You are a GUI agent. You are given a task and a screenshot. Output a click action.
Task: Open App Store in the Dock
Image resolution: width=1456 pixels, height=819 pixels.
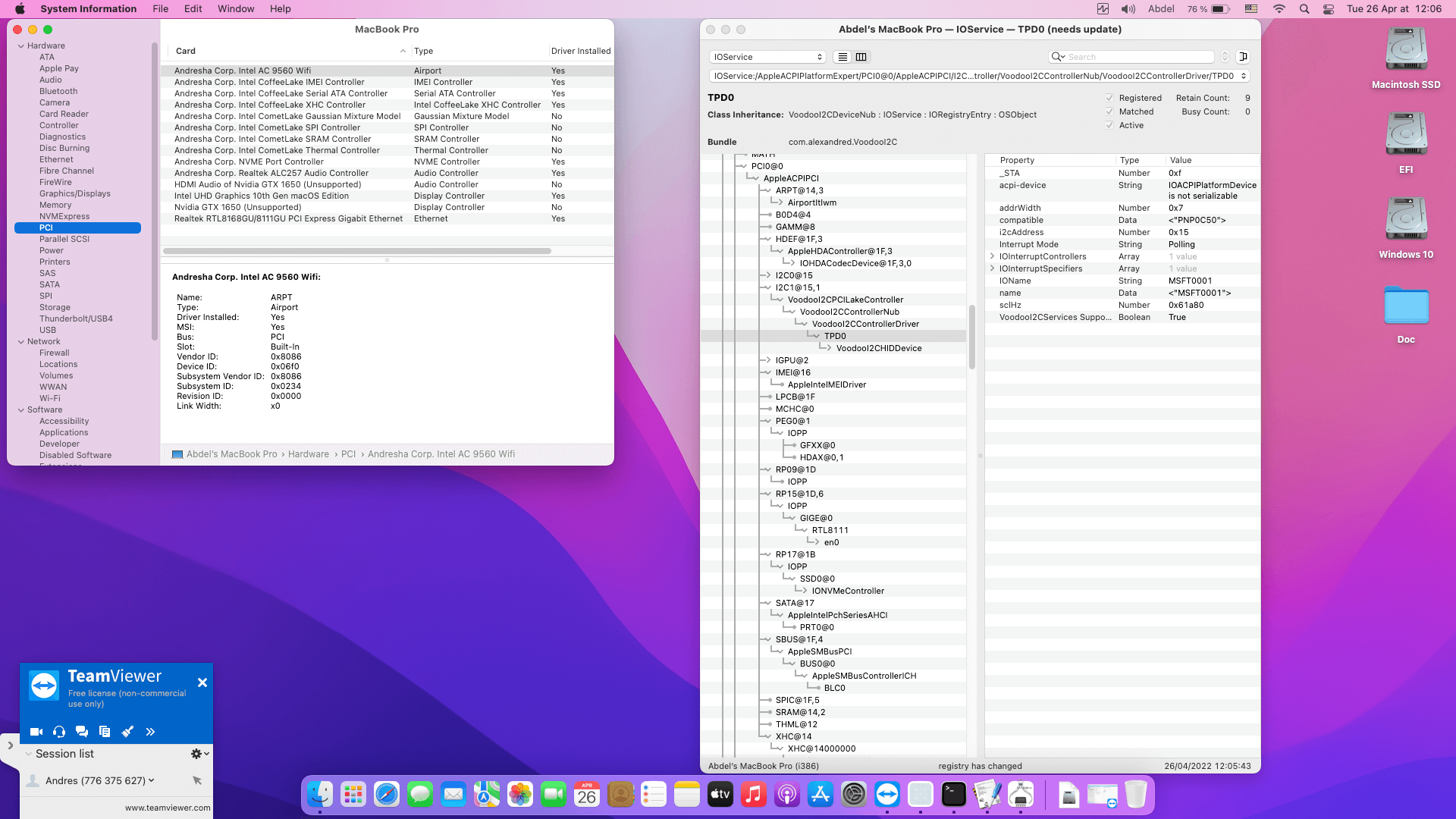821,794
